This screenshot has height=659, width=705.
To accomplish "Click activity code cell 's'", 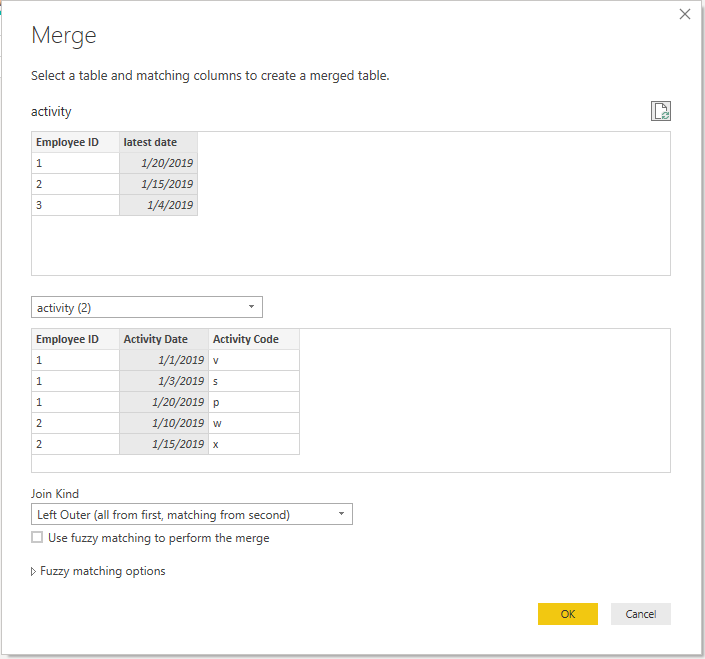I will [x=254, y=381].
